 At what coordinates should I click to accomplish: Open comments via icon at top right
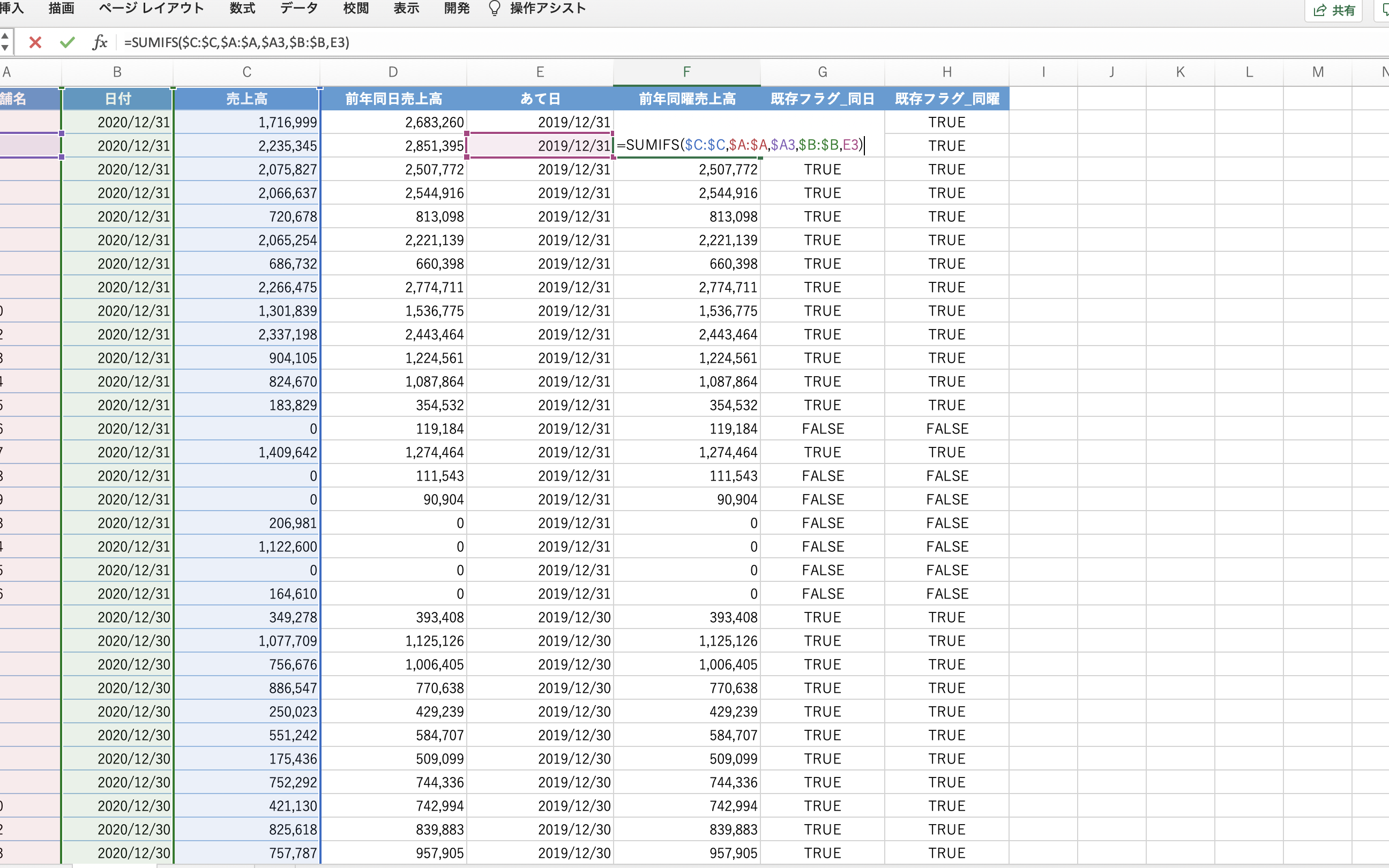[1383, 10]
